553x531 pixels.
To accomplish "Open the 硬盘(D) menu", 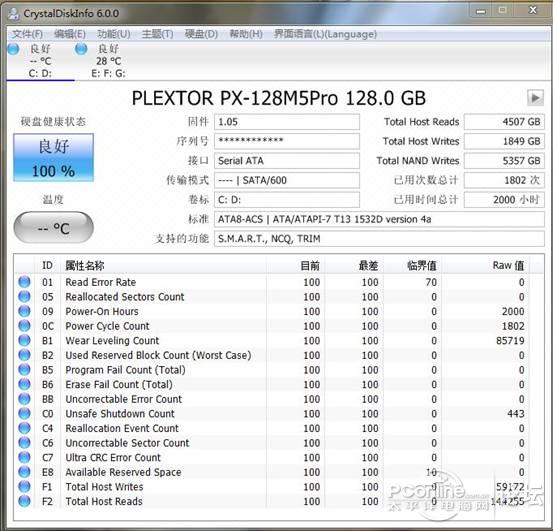I will point(201,34).
